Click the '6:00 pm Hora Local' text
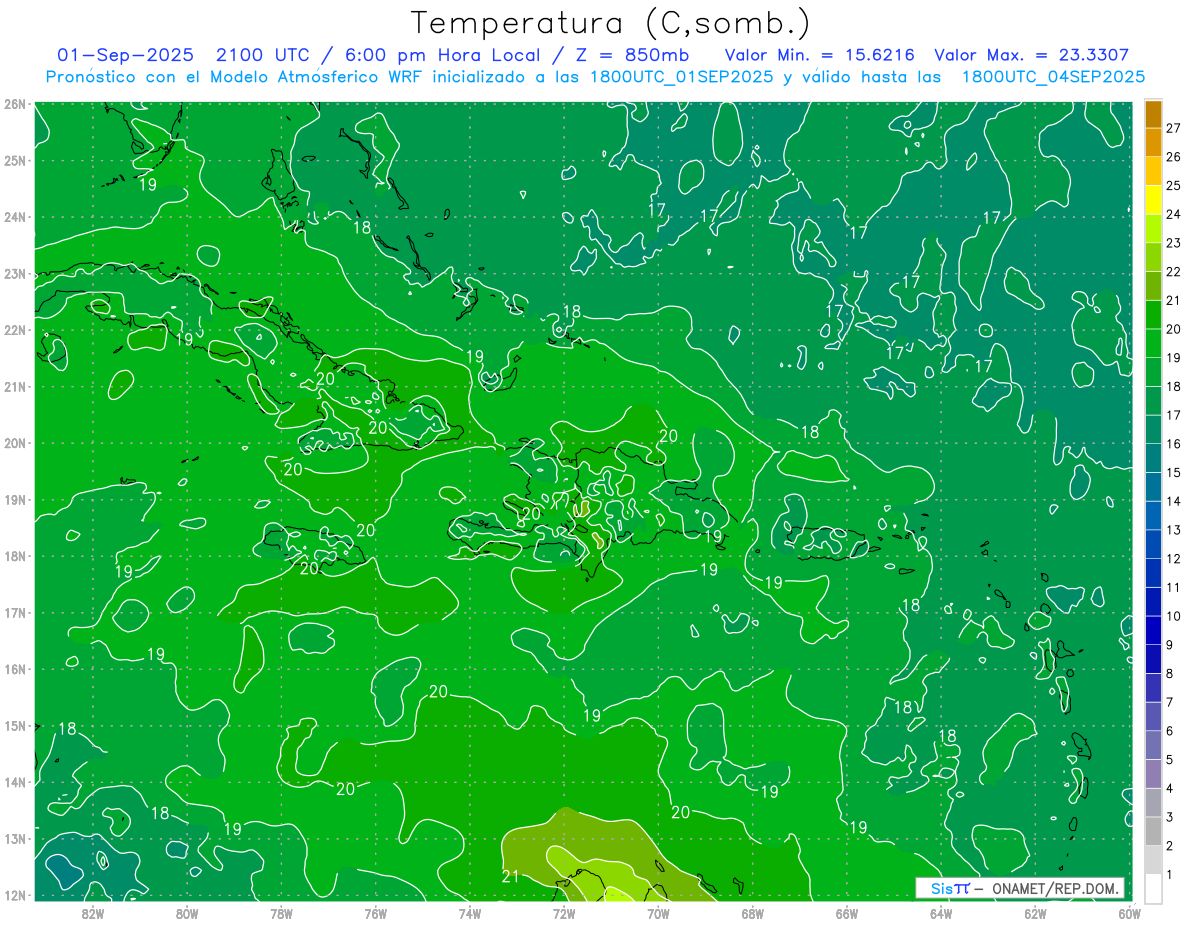 point(441,55)
